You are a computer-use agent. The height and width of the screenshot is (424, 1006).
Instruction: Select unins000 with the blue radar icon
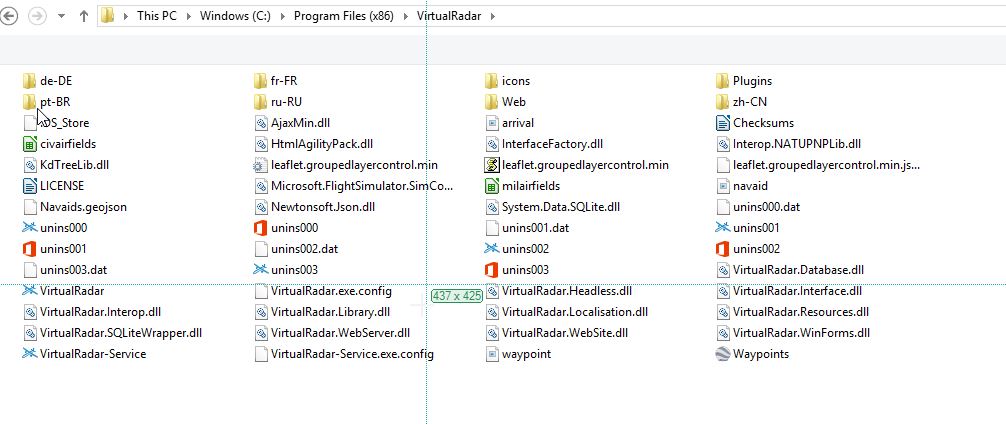tap(55, 228)
